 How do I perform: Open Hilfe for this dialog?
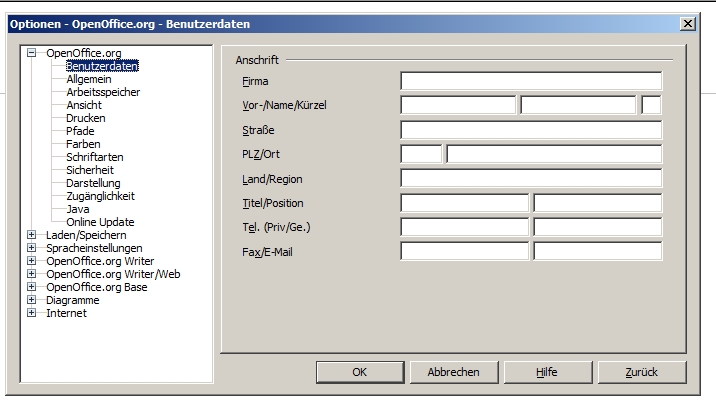coord(545,372)
